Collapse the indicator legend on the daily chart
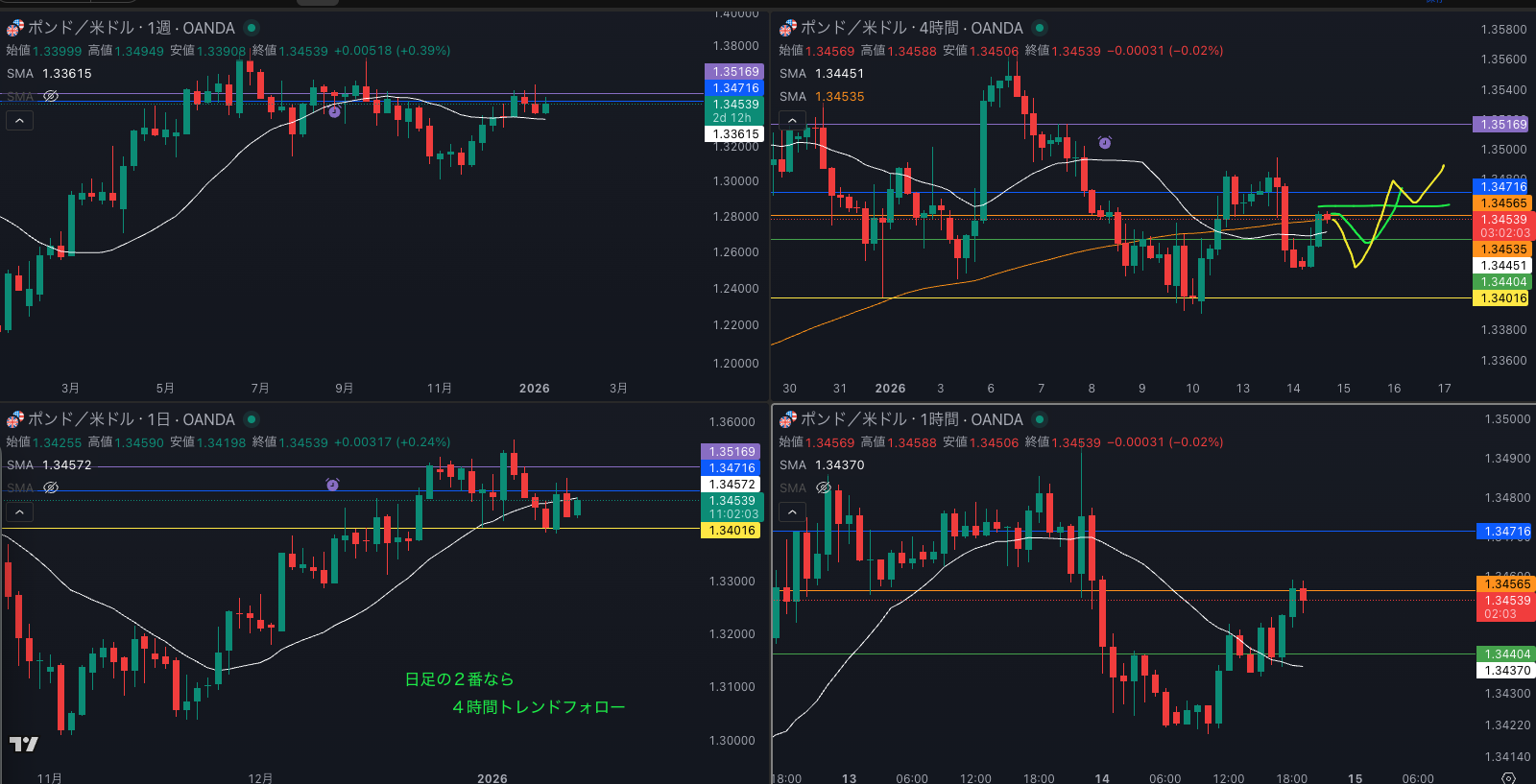The width and height of the screenshot is (1536, 784). [x=19, y=512]
